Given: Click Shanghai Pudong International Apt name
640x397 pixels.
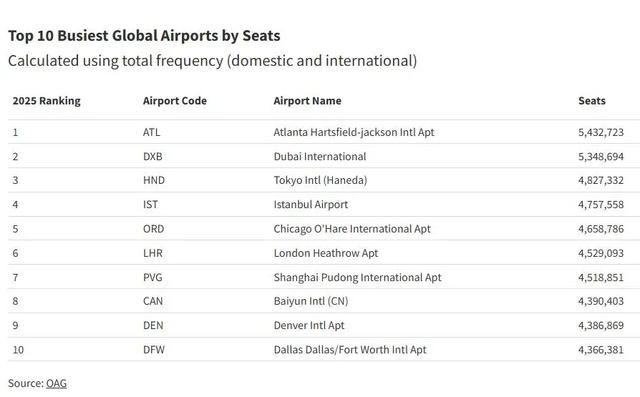Looking at the screenshot, I should point(358,277).
